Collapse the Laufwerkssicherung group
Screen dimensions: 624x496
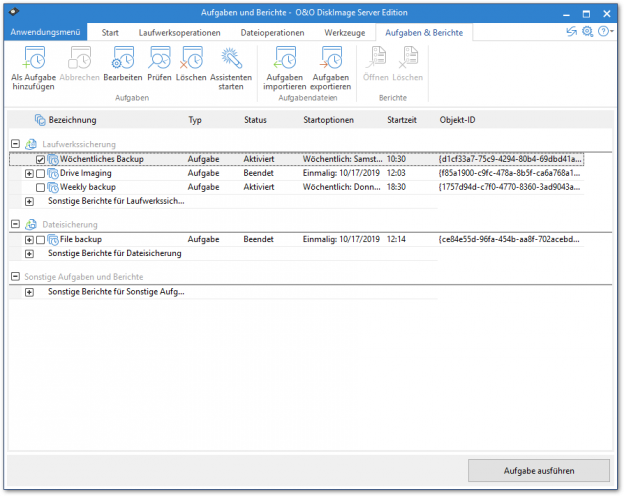[x=15, y=144]
